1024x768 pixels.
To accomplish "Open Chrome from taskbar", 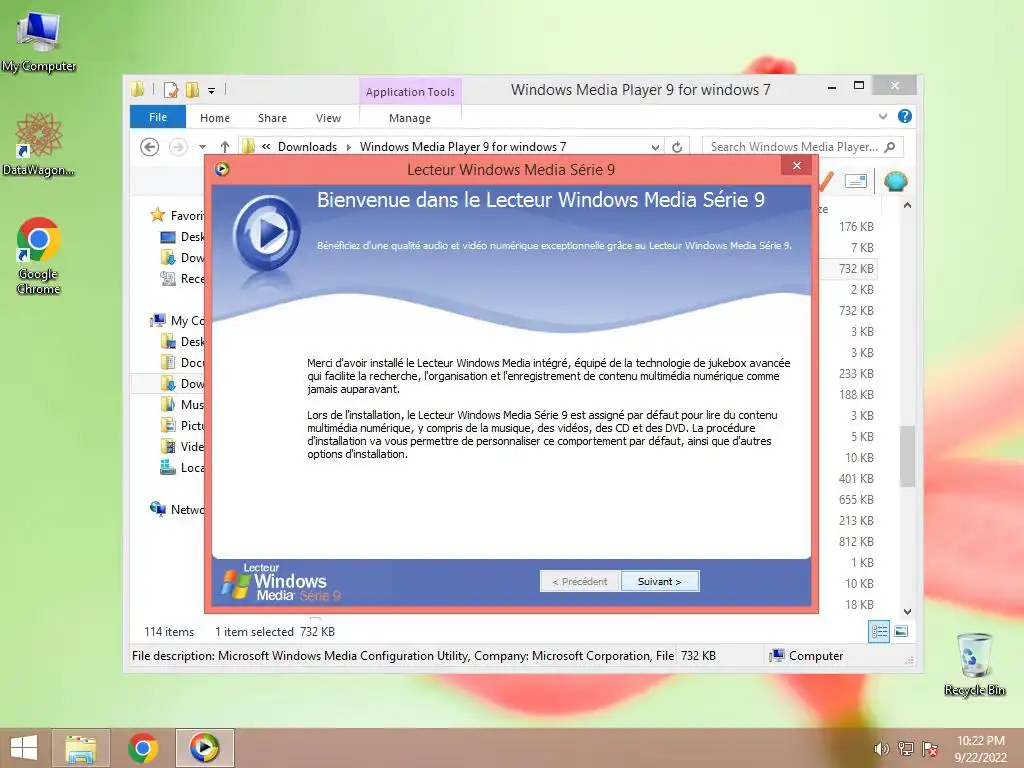I will pos(143,748).
